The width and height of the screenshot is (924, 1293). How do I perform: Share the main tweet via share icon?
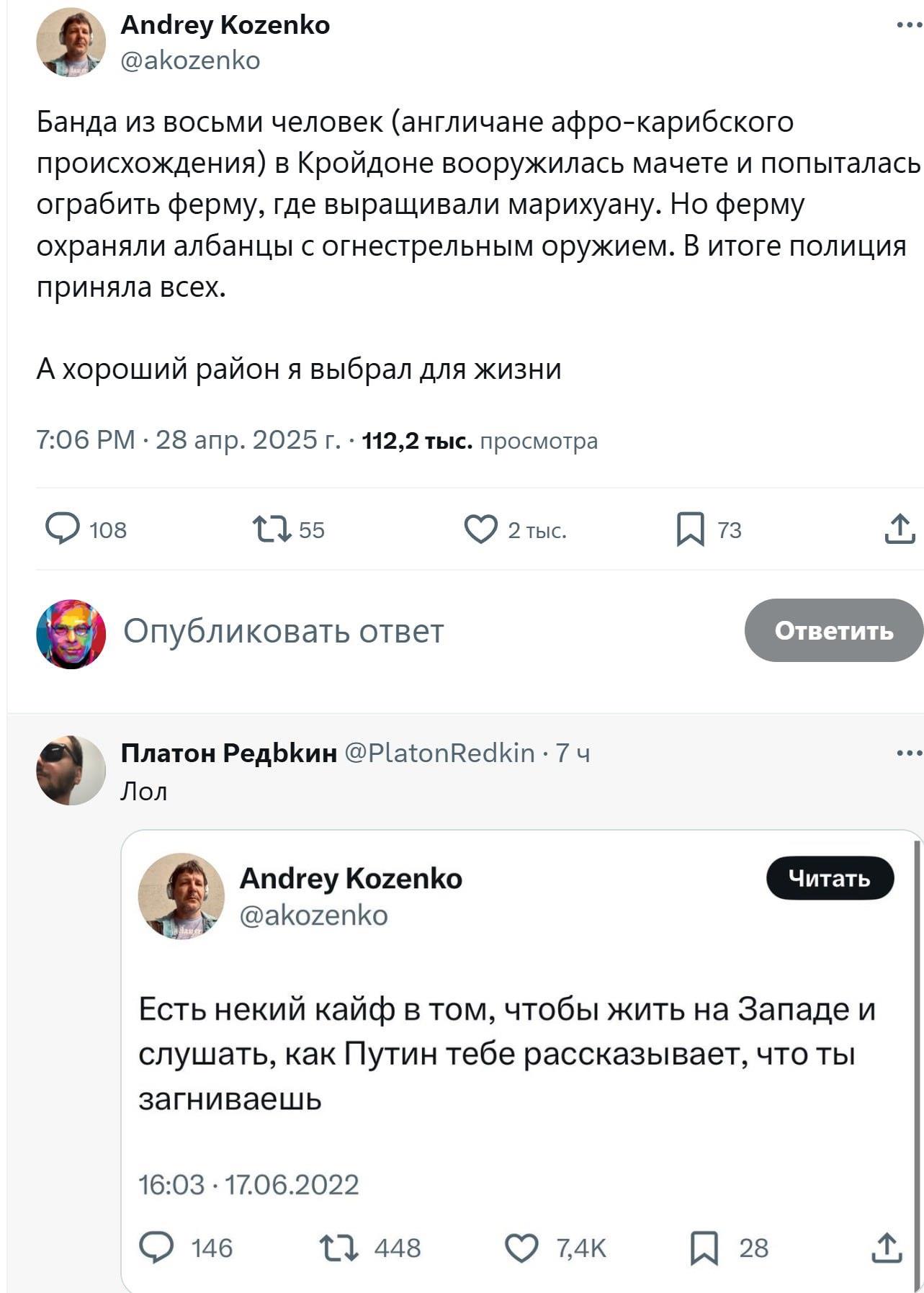899,529
